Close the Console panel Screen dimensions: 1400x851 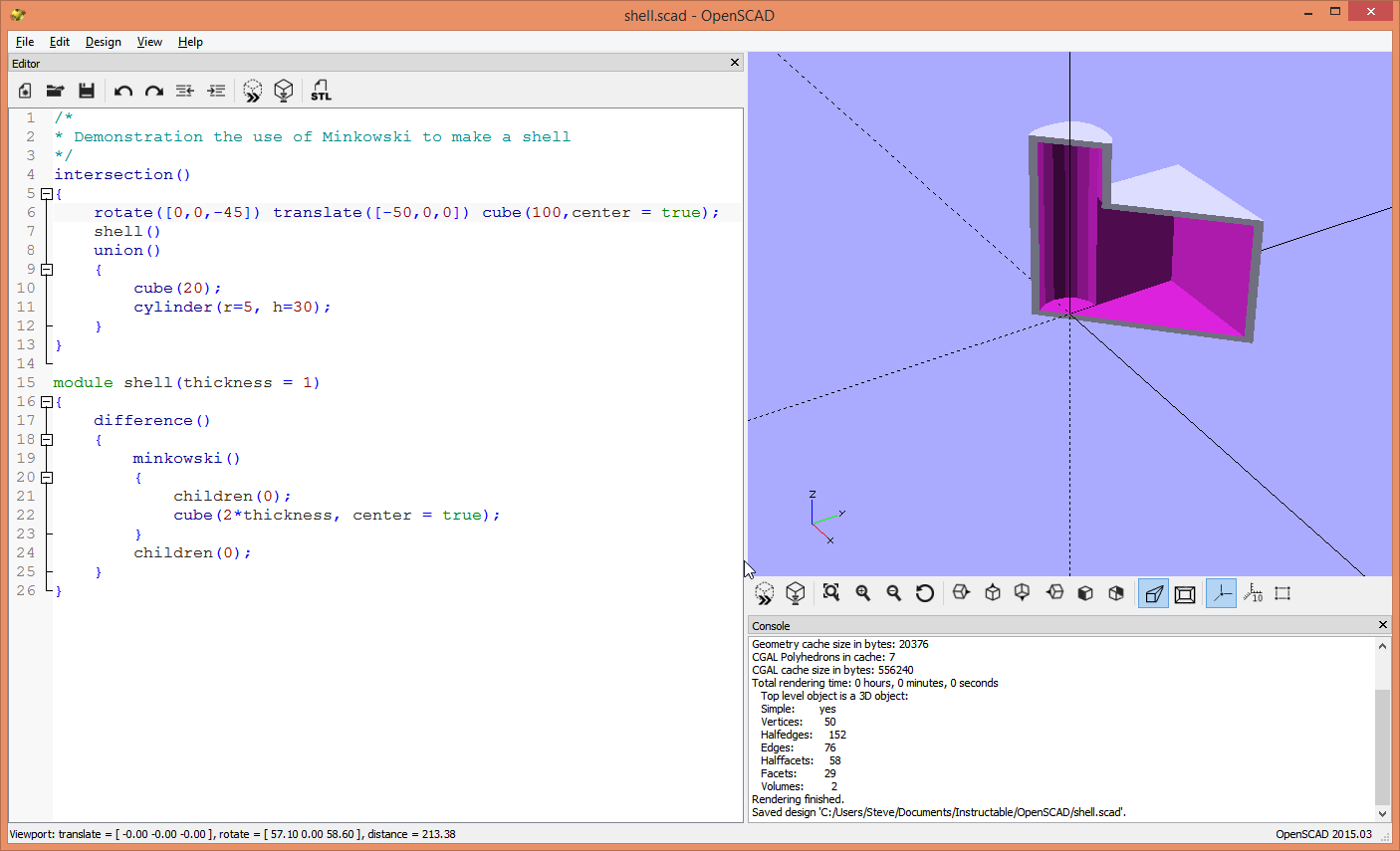tap(1383, 625)
